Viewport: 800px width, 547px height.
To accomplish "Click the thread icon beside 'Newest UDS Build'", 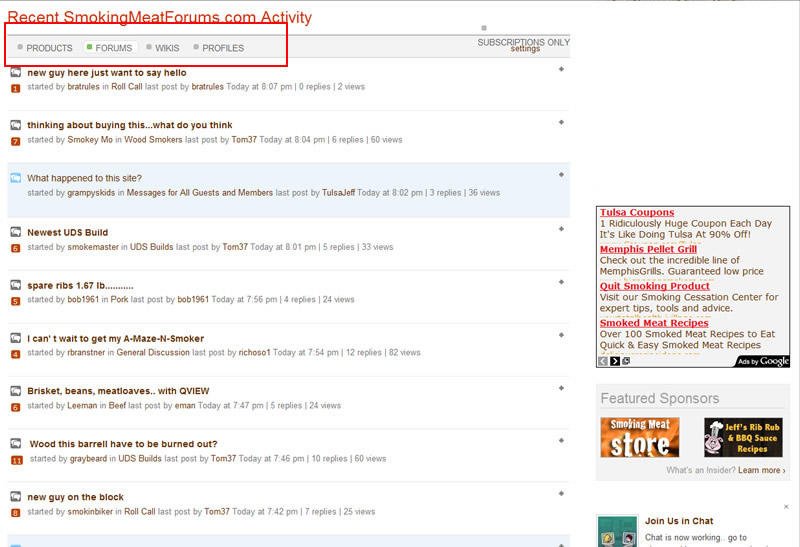I will pos(15,232).
